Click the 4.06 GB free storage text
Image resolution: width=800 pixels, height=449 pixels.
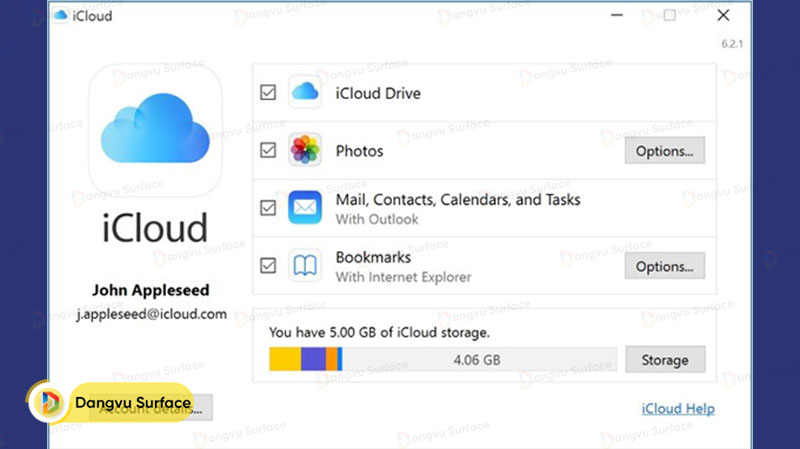(x=477, y=360)
